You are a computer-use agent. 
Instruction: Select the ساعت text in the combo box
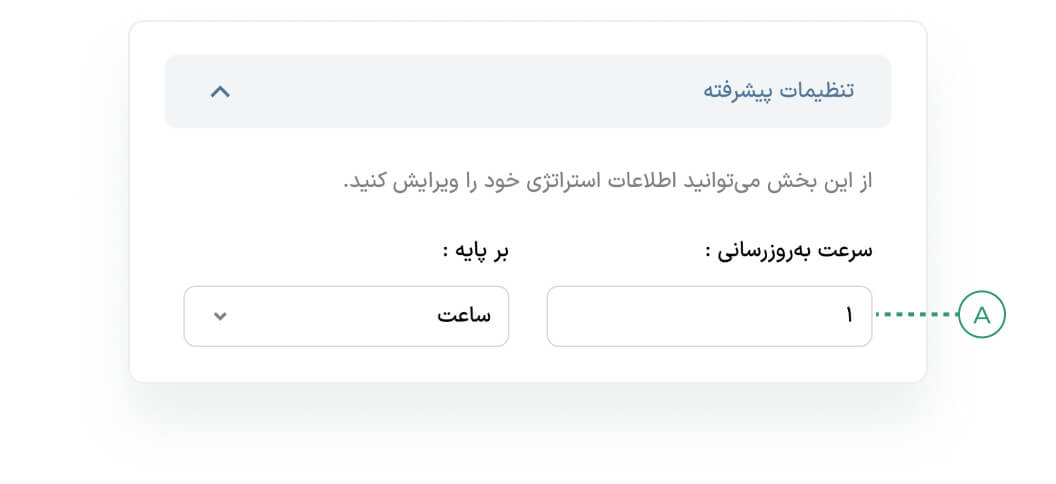click(464, 316)
